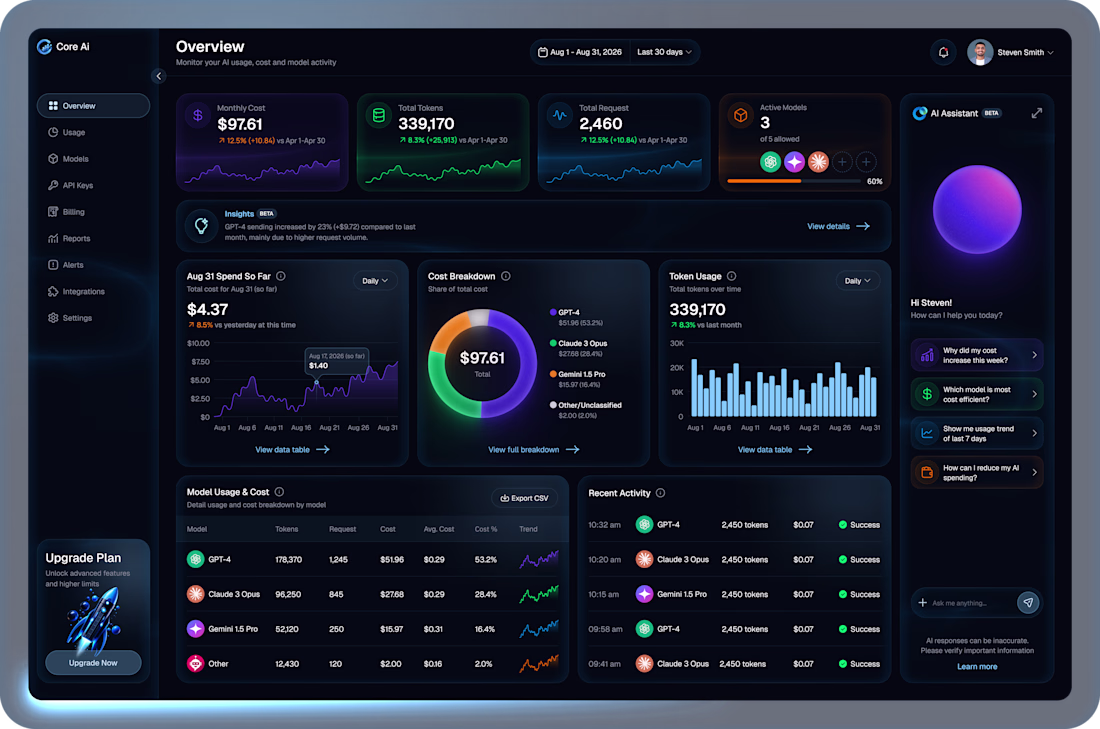The width and height of the screenshot is (1100, 729).
Task: Open info tooltip for Model Usage & Cost
Action: coord(279,492)
